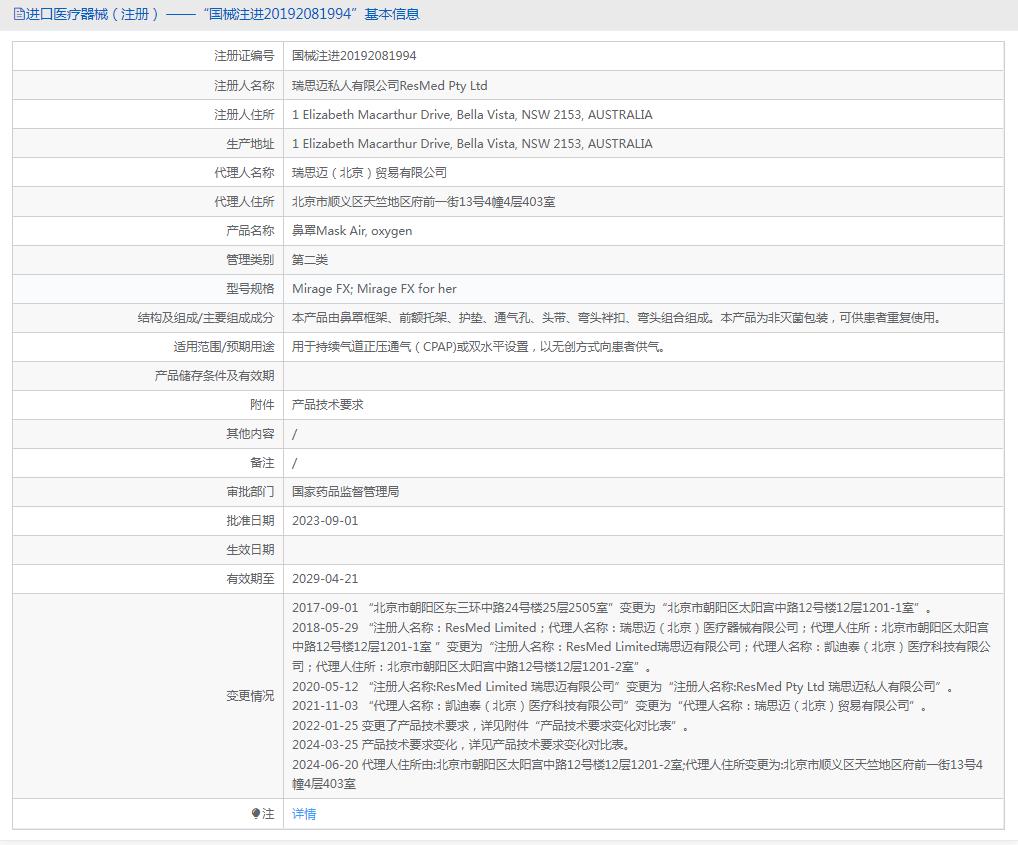Select the 附件 产品技术要求 cell

tap(330, 404)
